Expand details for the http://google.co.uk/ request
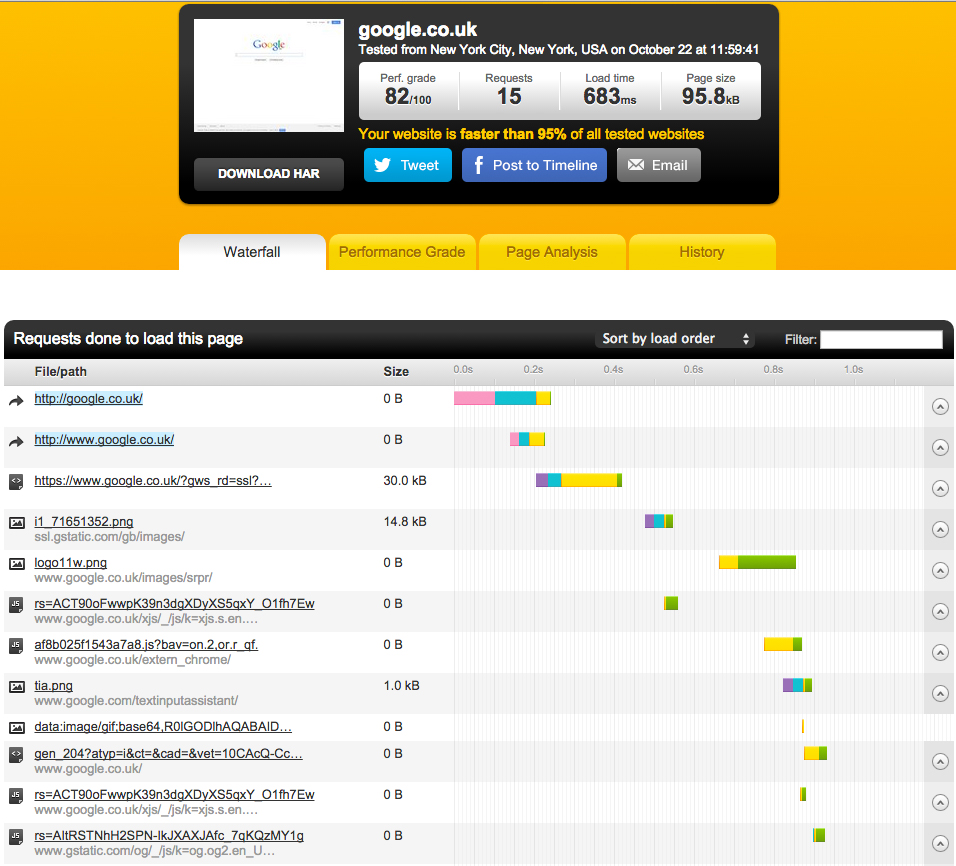This screenshot has height=866, width=956. (x=940, y=406)
